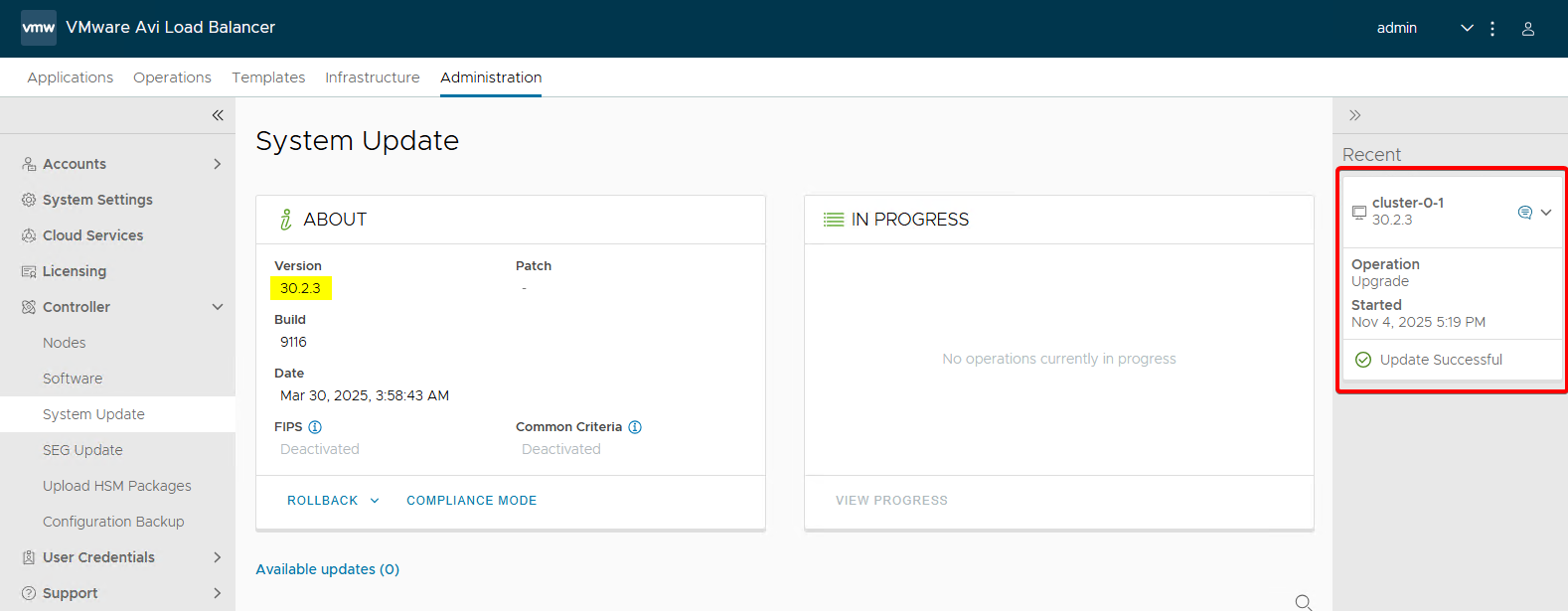The width and height of the screenshot is (1568, 611).
Task: Click the Compliance Mode button
Action: 471,501
